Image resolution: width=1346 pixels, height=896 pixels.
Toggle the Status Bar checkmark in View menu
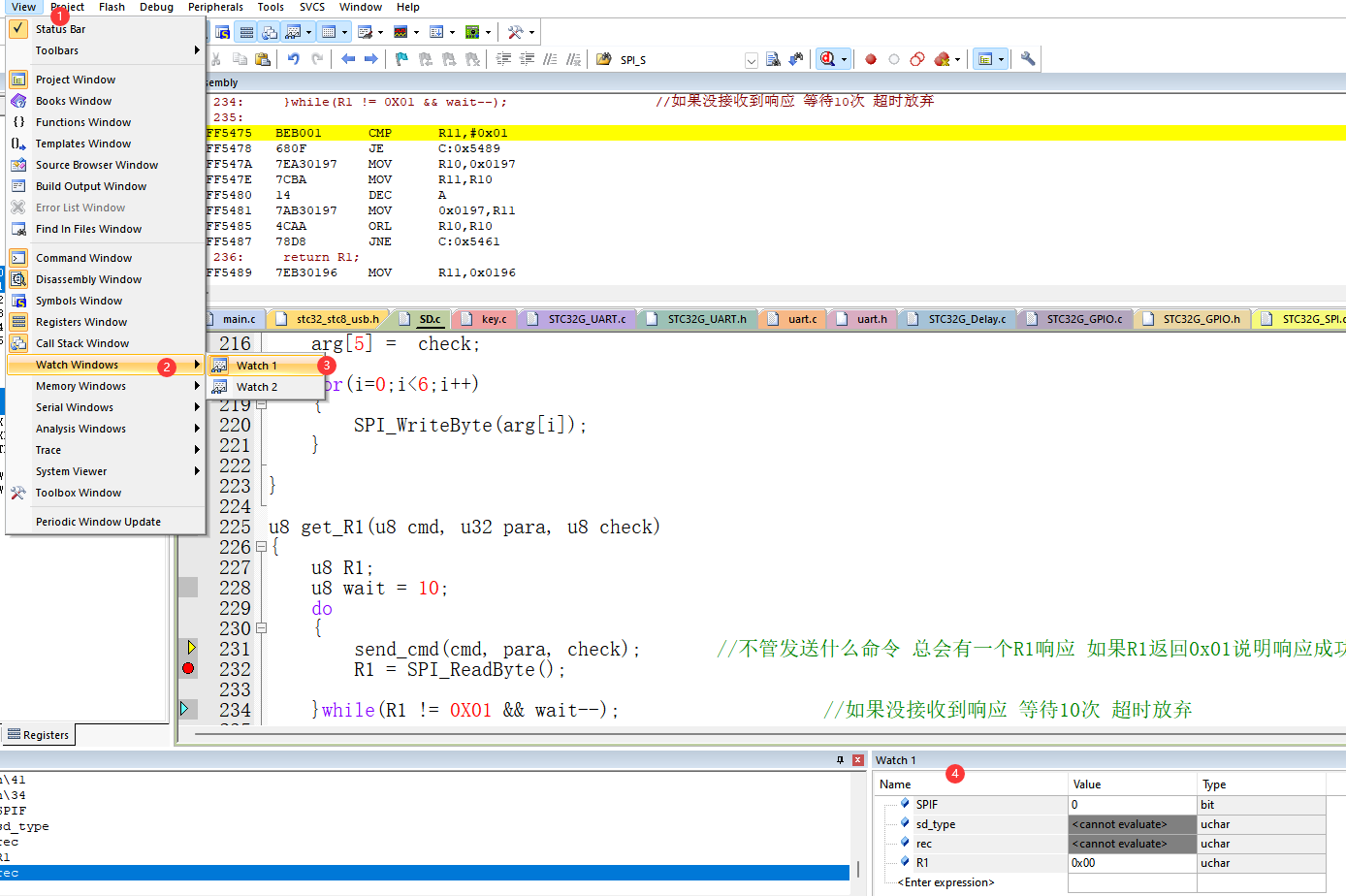(18, 28)
